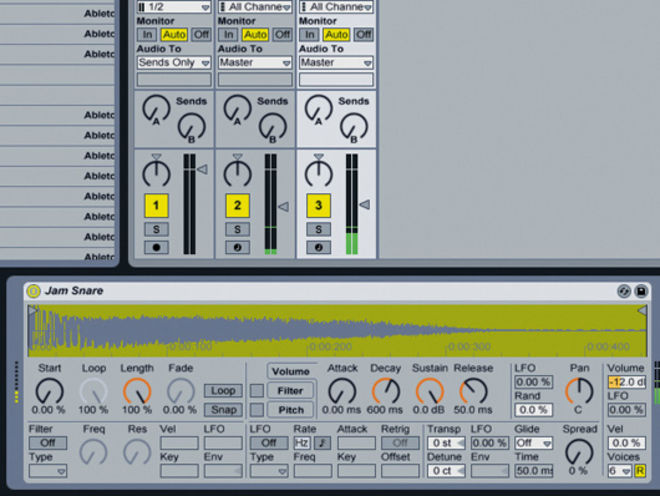
Task: Select the LFO rate note sync mode
Action: click(x=323, y=443)
